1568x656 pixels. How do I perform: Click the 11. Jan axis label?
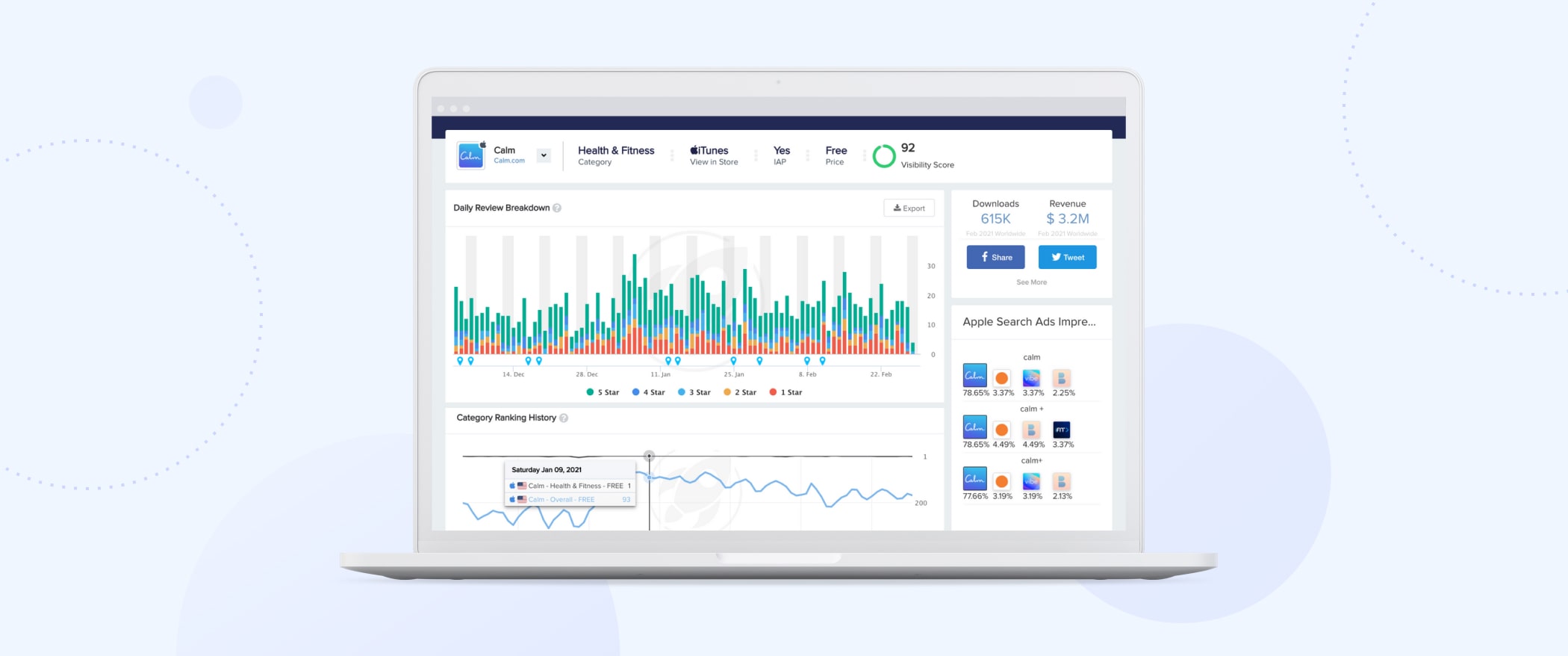pyautogui.click(x=660, y=374)
